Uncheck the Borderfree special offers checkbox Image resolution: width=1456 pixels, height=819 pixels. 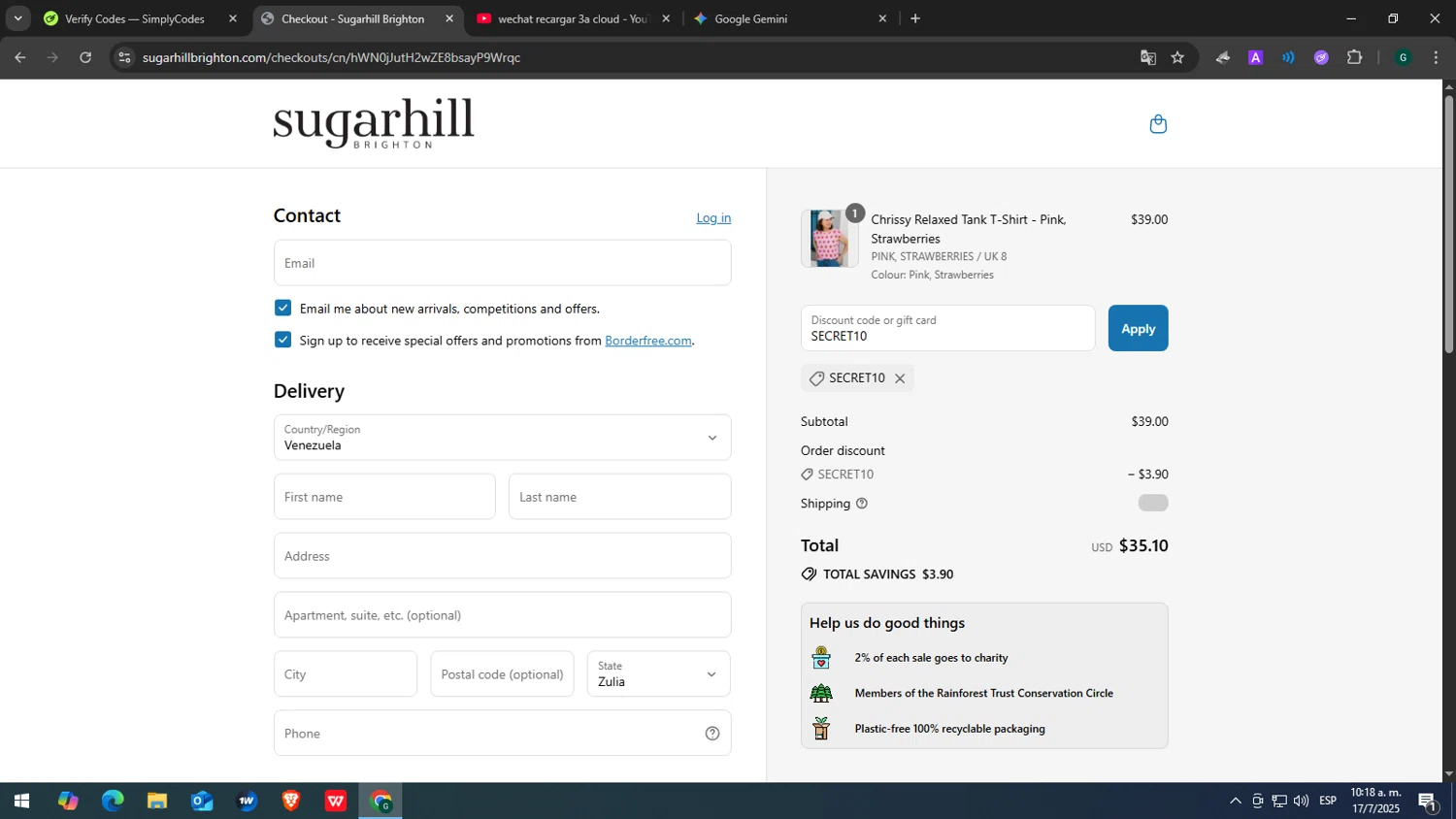click(282, 340)
